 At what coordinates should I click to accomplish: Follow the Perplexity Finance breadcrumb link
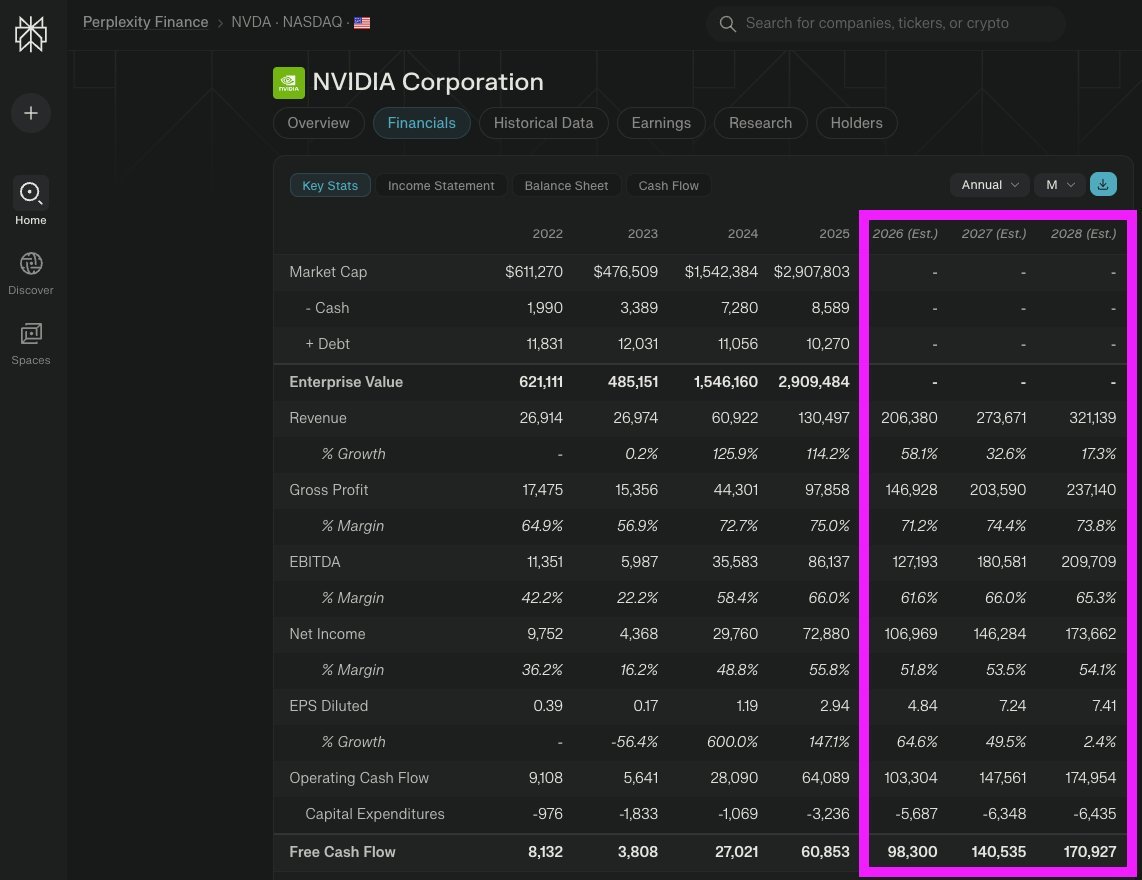(x=145, y=22)
